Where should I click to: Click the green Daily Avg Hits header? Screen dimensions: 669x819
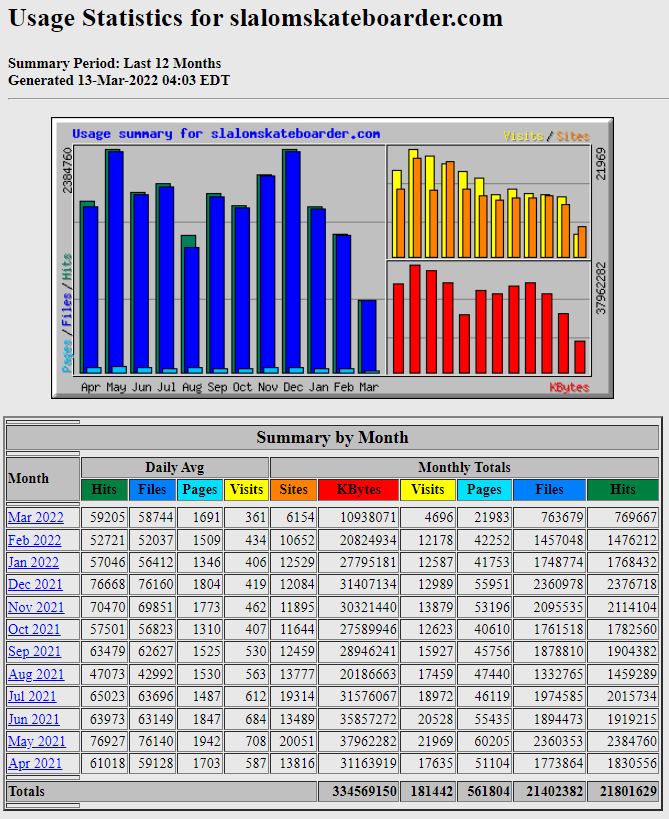(104, 489)
